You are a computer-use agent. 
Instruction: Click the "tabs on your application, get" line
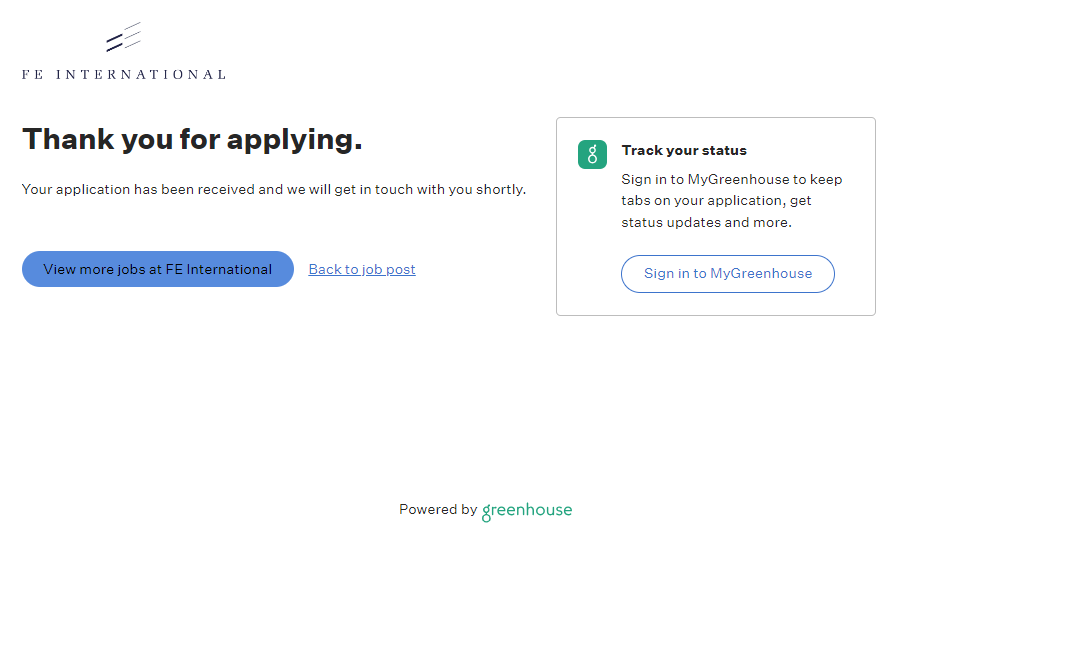[716, 200]
